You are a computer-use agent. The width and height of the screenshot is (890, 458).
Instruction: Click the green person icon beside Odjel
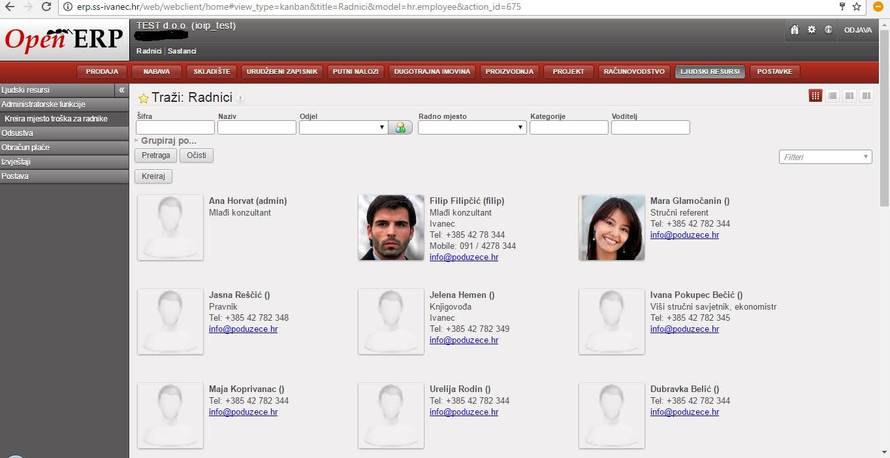(x=401, y=128)
